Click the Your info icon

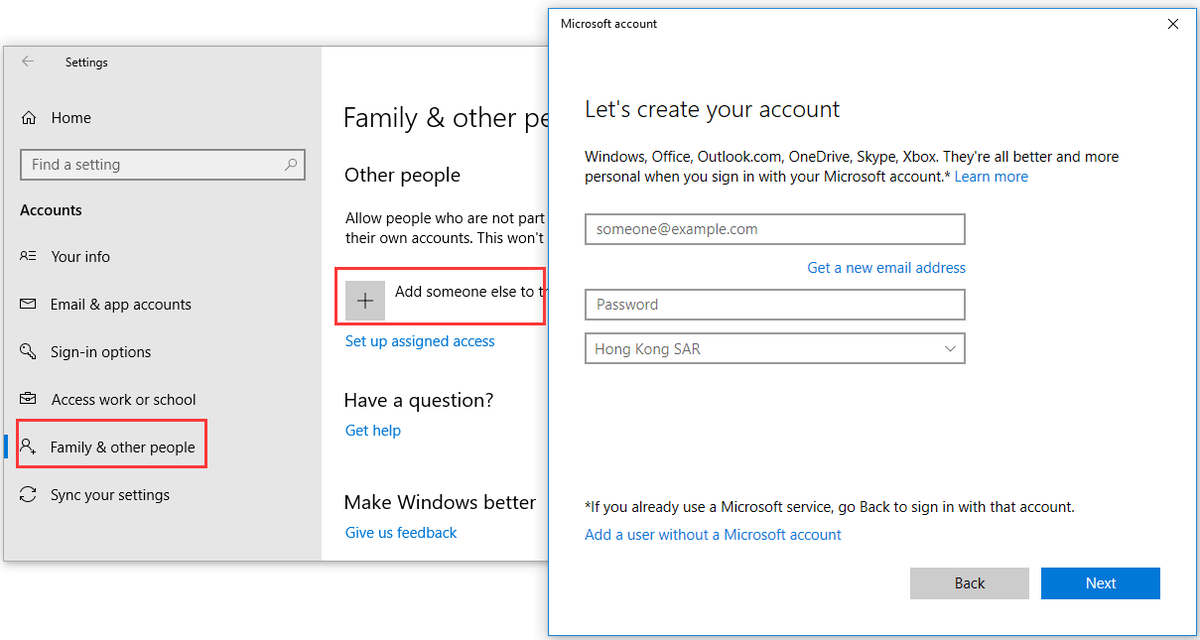(28, 257)
